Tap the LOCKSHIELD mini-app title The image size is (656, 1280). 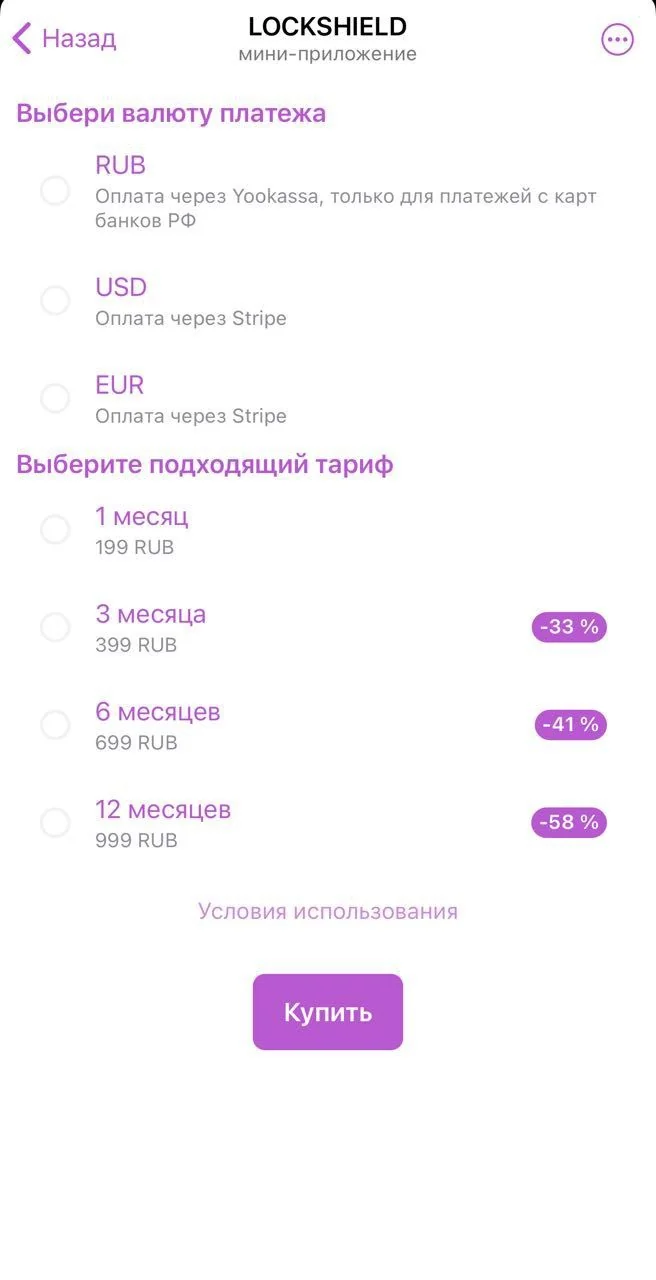tap(328, 27)
